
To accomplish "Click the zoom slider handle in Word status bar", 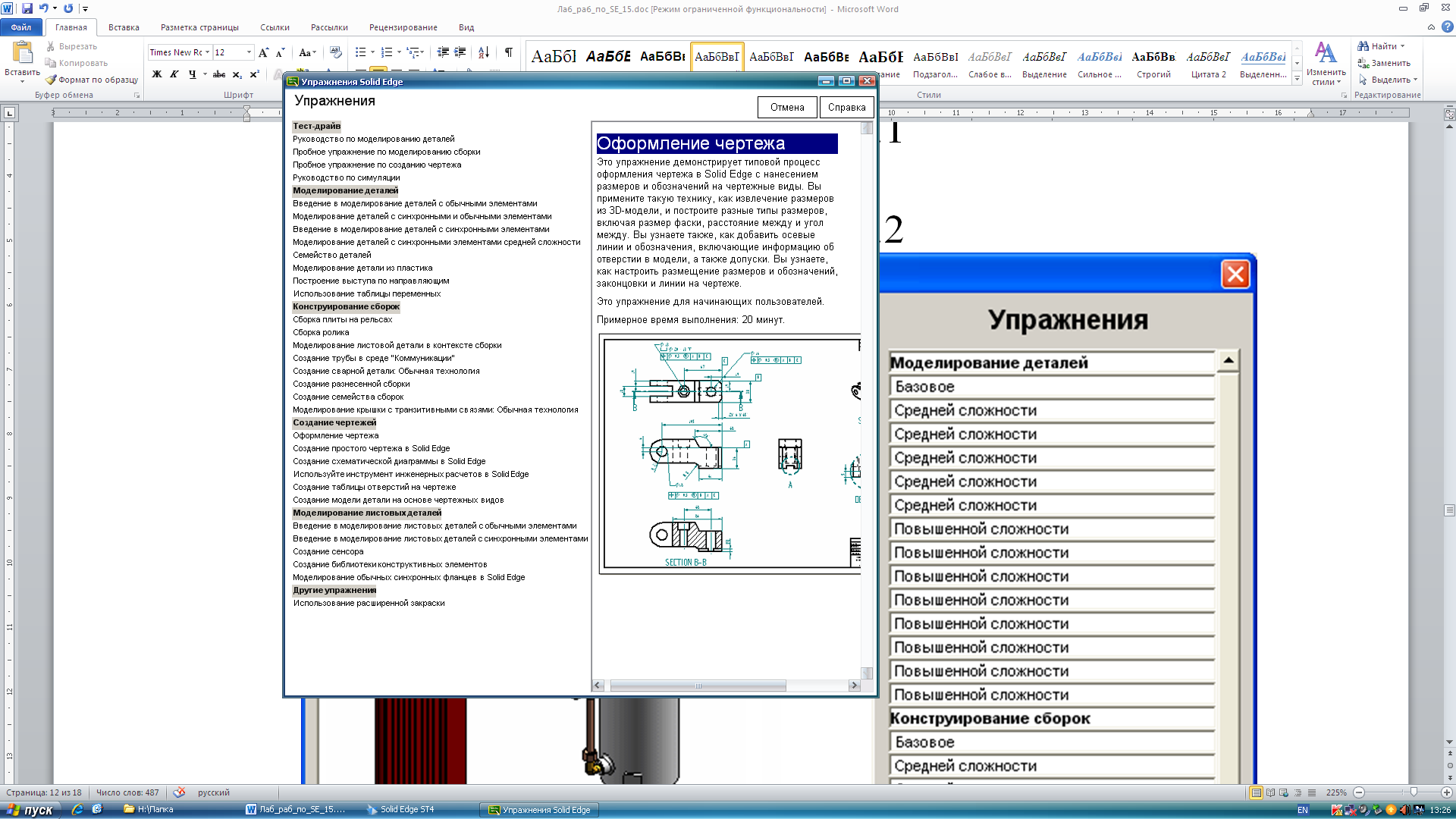I will pos(1413,792).
